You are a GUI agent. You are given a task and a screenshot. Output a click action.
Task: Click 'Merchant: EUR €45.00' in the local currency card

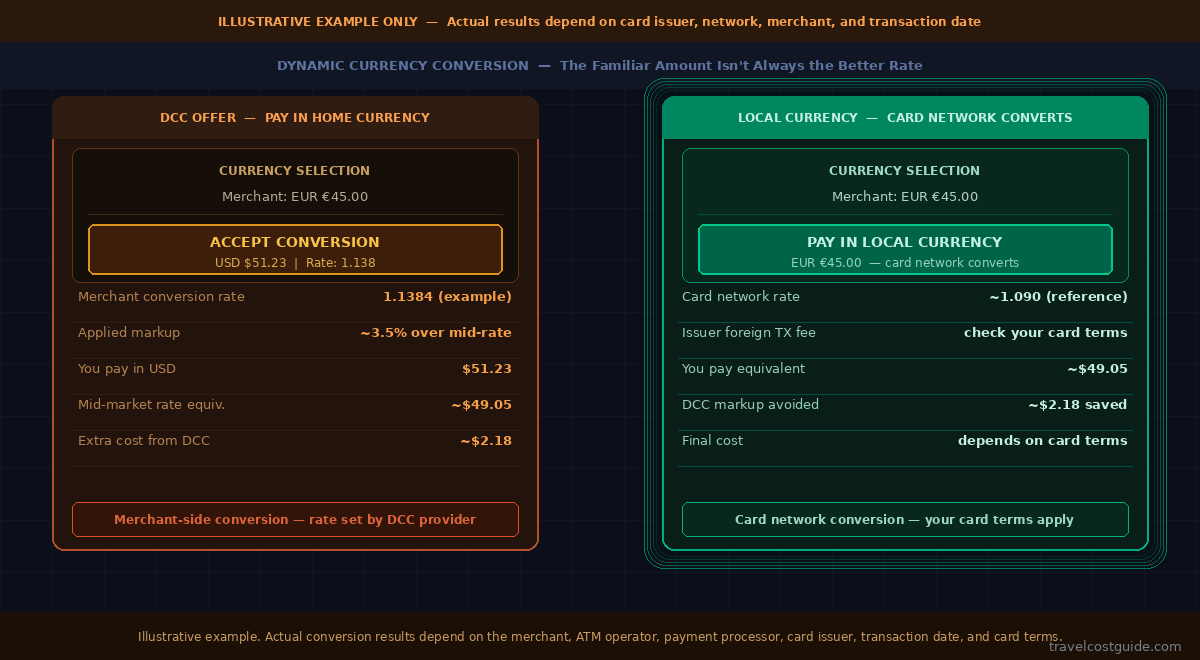click(905, 197)
